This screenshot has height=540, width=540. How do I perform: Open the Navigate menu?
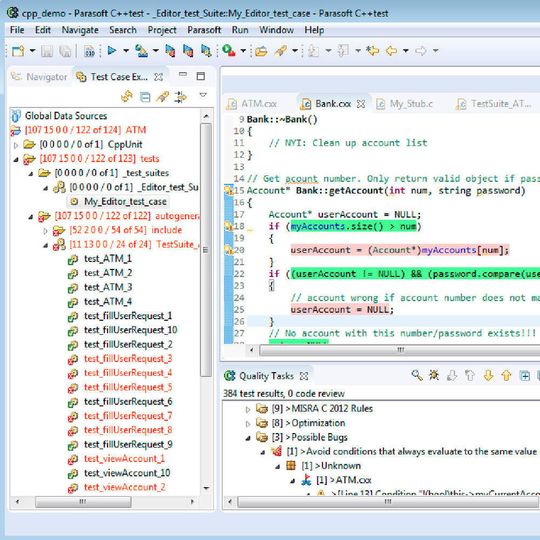80,30
